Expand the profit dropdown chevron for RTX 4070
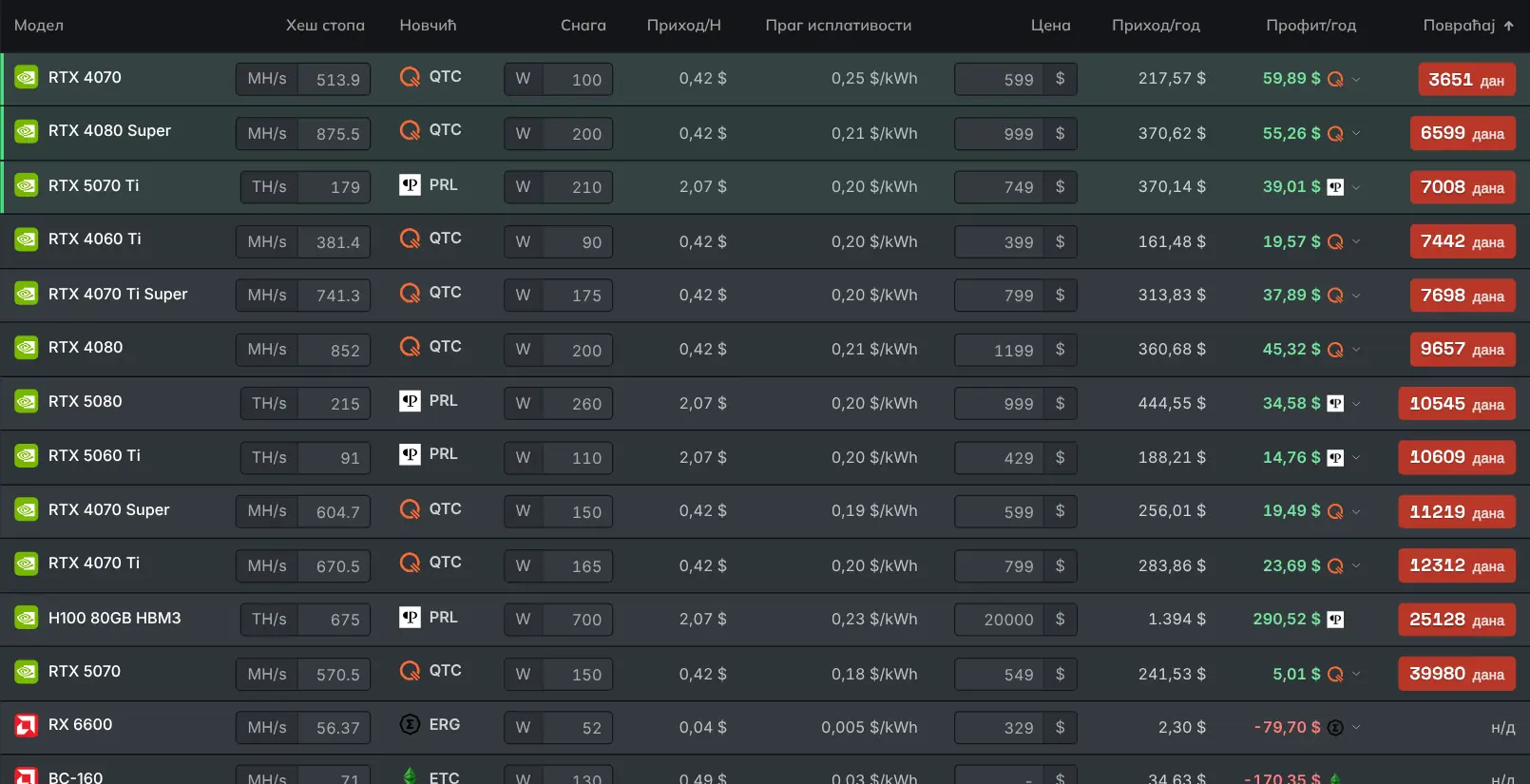This screenshot has width=1530, height=784. [1356, 80]
